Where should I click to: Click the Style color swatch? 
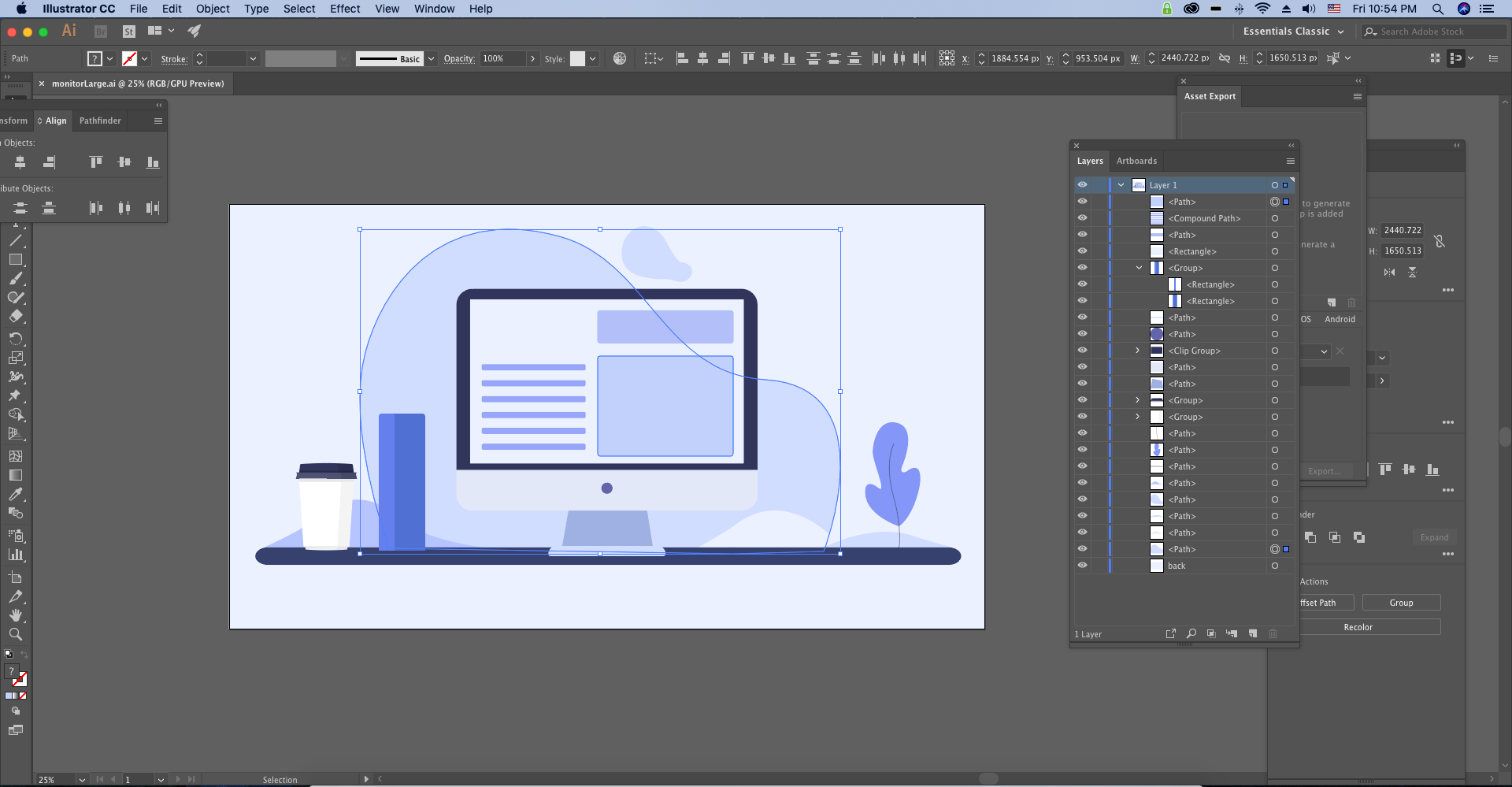click(577, 58)
